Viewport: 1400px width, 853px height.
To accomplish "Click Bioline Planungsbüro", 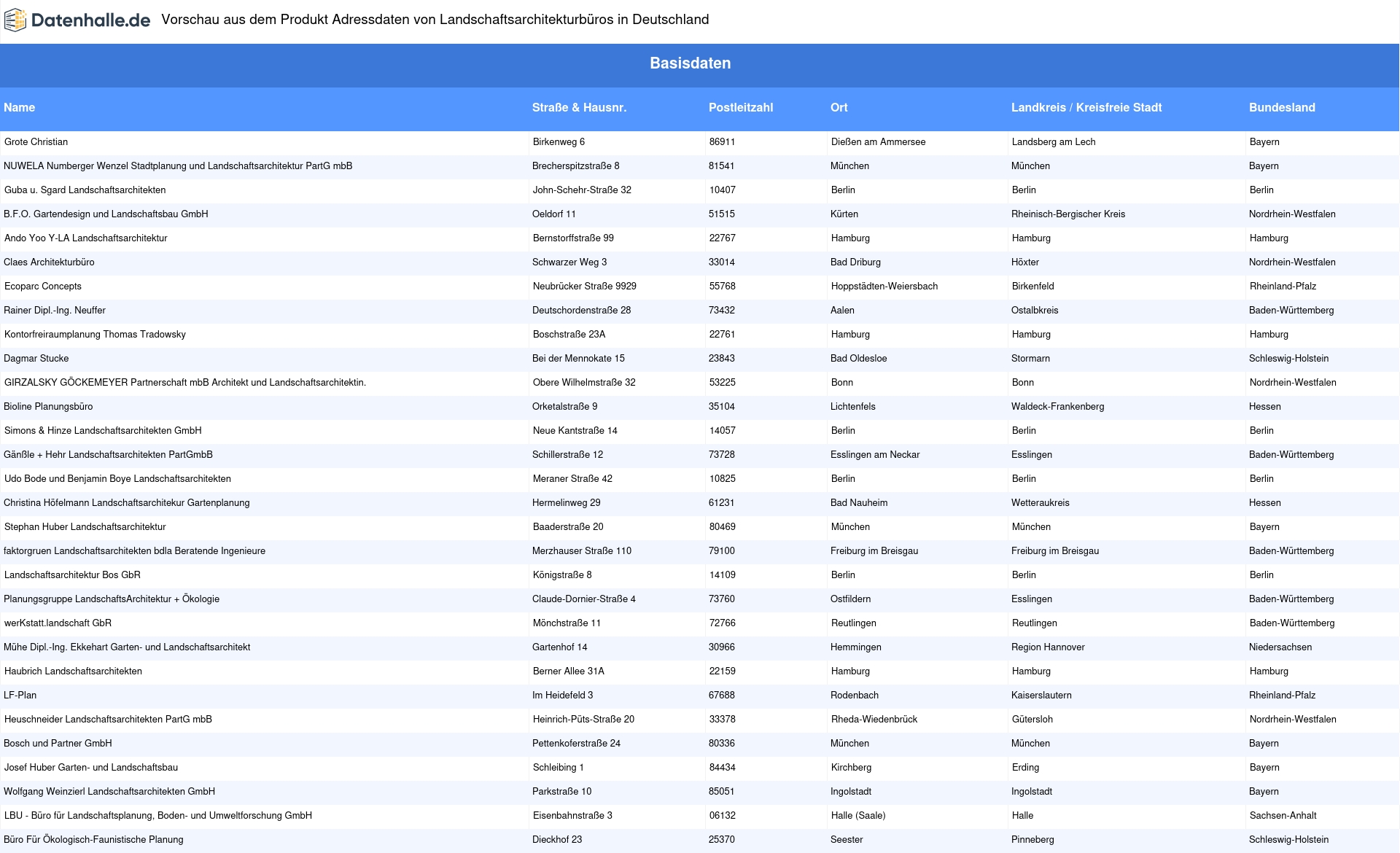I will click(48, 407).
